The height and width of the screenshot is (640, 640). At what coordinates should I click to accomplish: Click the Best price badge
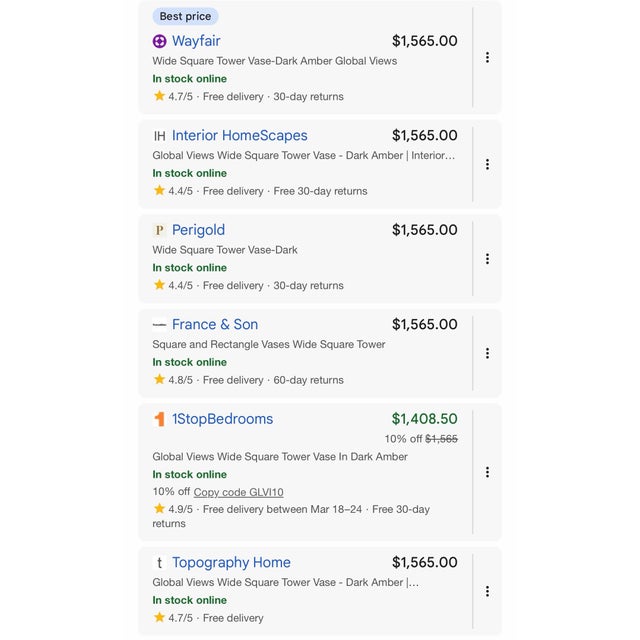(185, 16)
